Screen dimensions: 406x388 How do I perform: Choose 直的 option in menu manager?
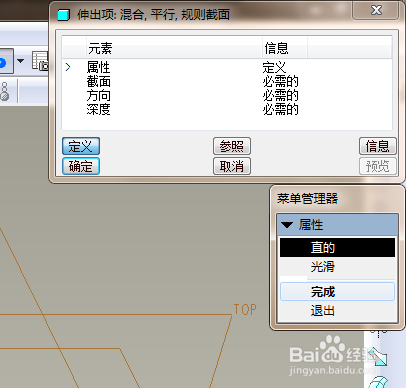(337, 247)
